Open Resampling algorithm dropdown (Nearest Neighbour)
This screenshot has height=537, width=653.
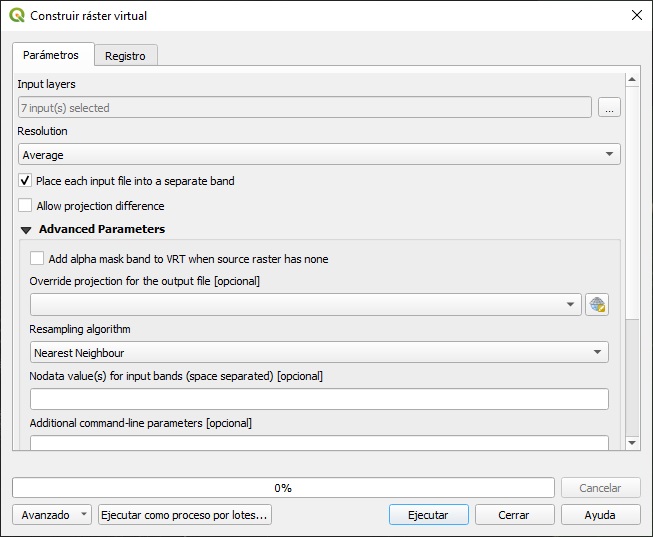pos(319,352)
